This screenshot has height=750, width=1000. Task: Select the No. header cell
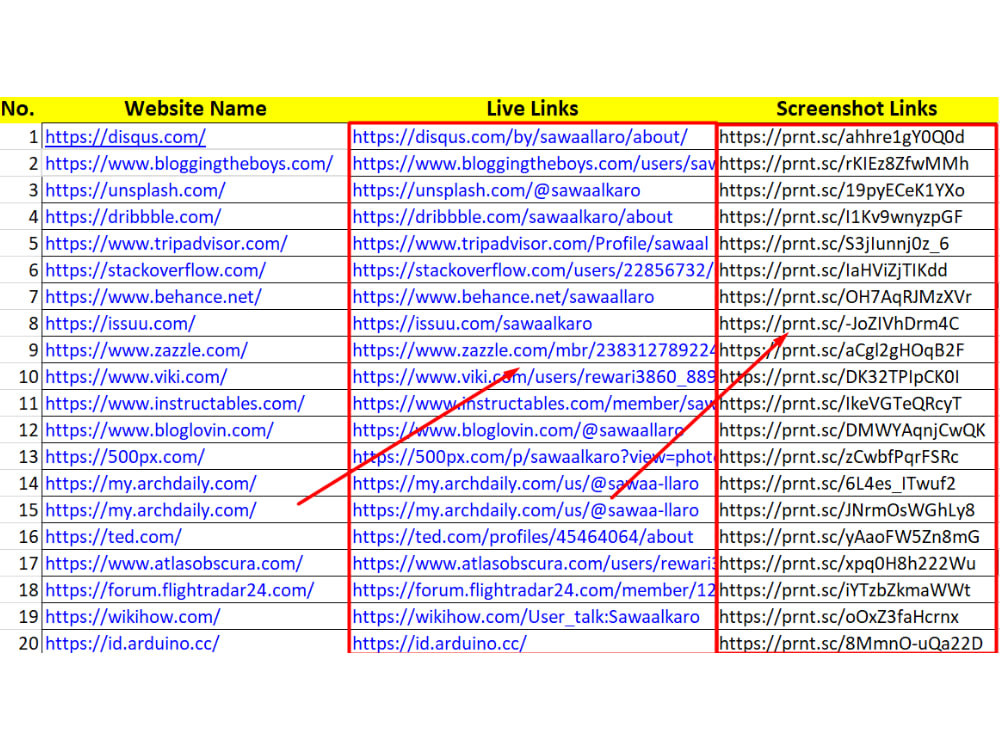(20, 109)
